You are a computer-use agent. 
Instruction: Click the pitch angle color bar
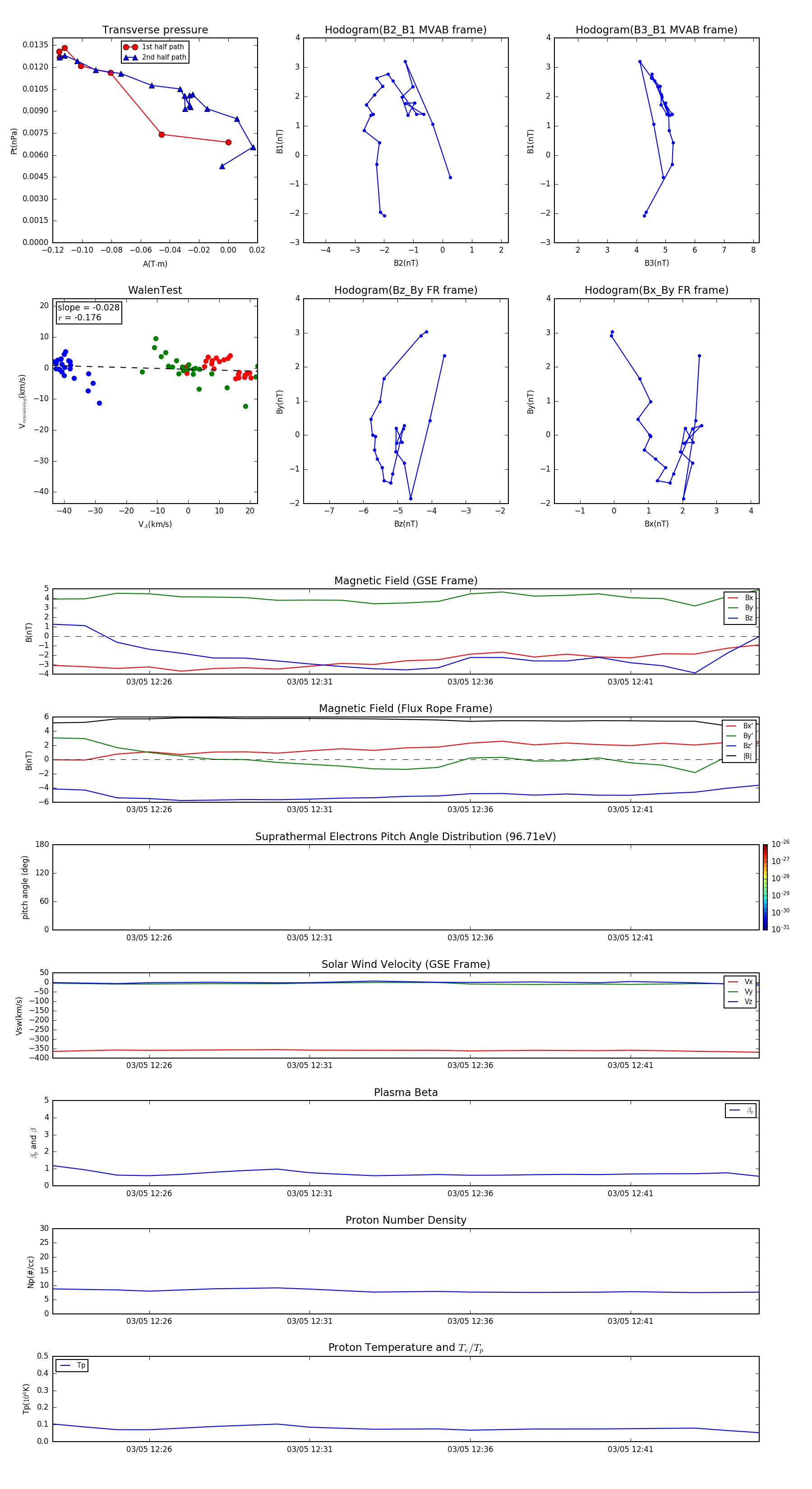click(x=765, y=887)
